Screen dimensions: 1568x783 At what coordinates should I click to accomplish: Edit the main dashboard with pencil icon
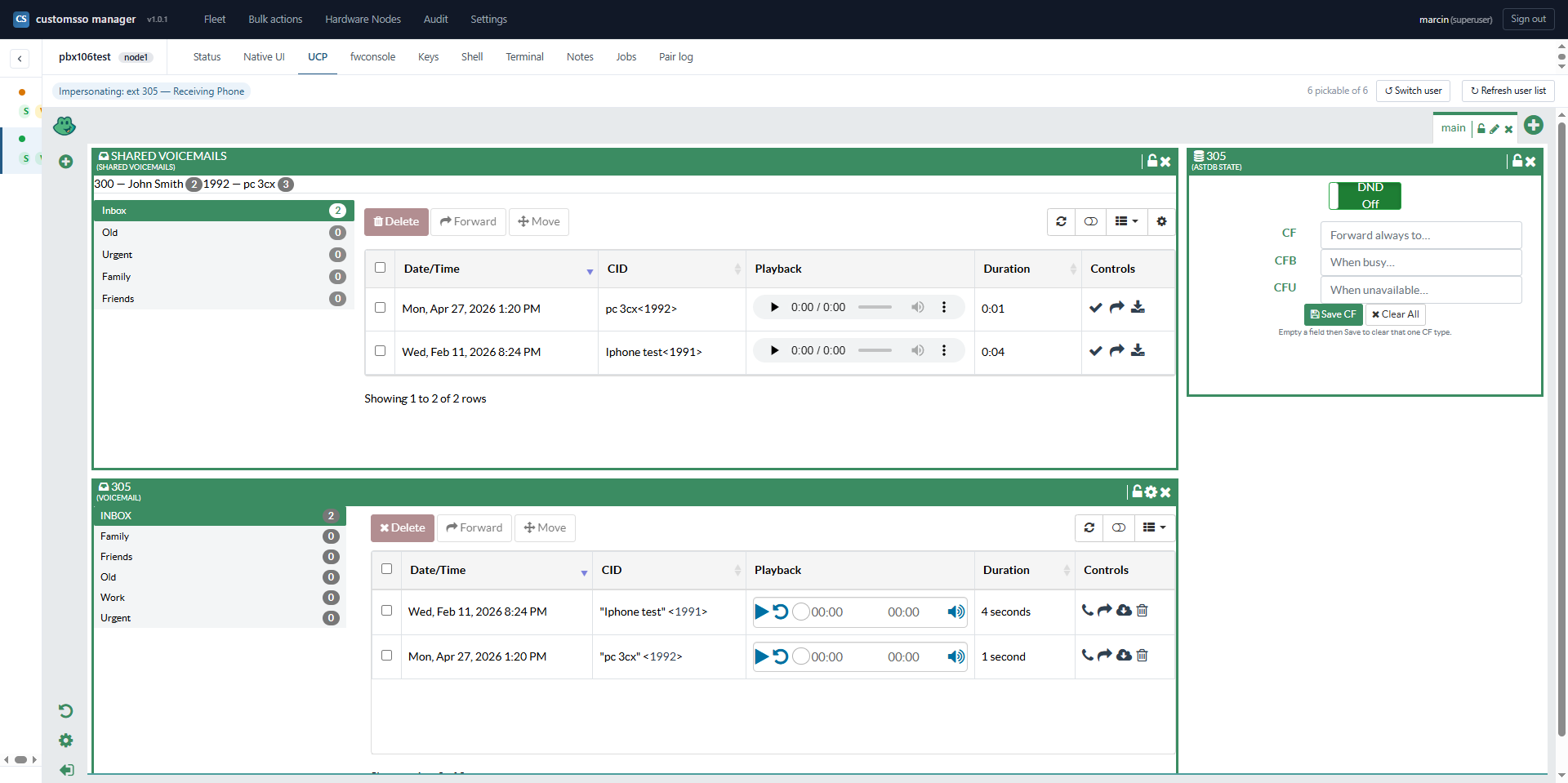click(x=1494, y=129)
